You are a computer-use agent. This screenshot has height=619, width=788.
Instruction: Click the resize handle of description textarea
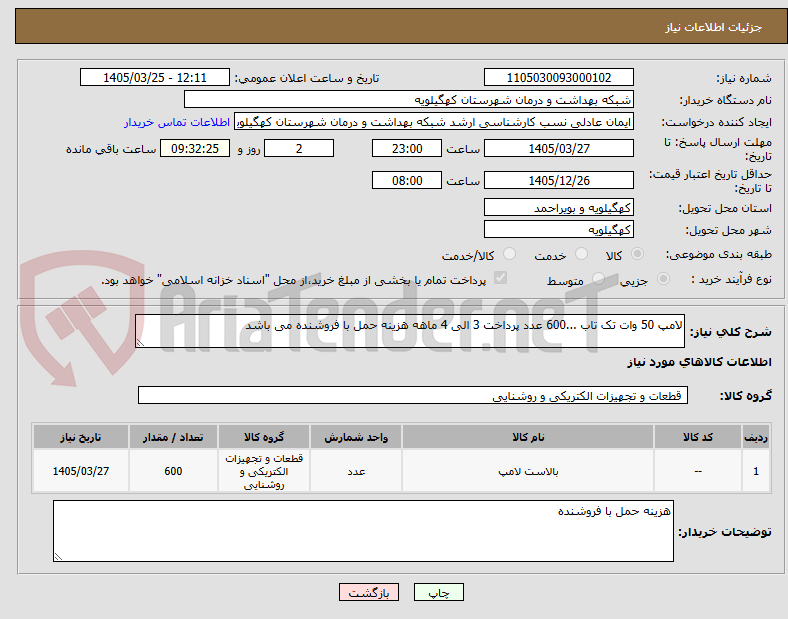pyautogui.click(x=140, y=343)
